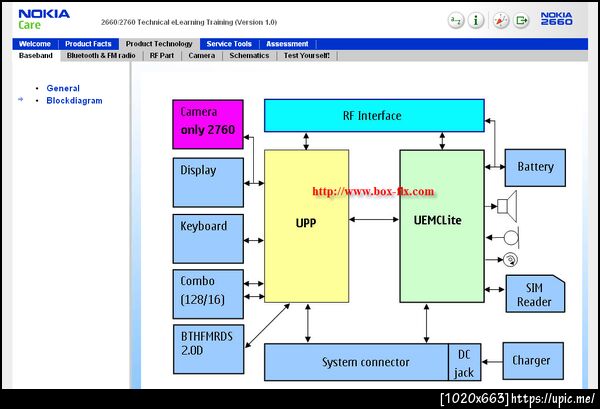The image size is (600, 409).
Task: Click the UPP block in diagram
Action: [307, 226]
